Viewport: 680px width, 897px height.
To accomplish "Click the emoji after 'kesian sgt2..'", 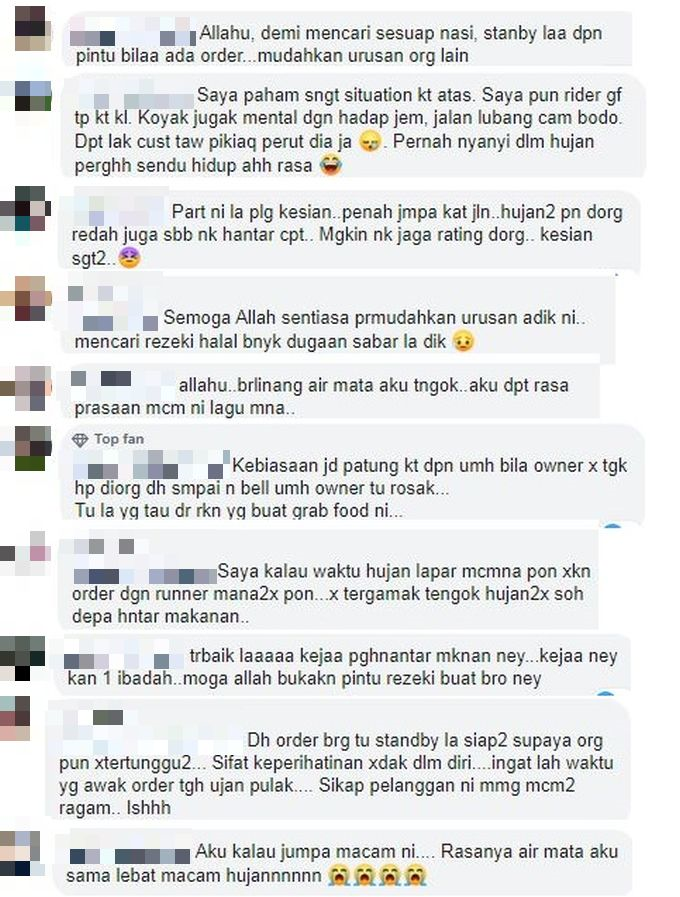I will point(129,258).
